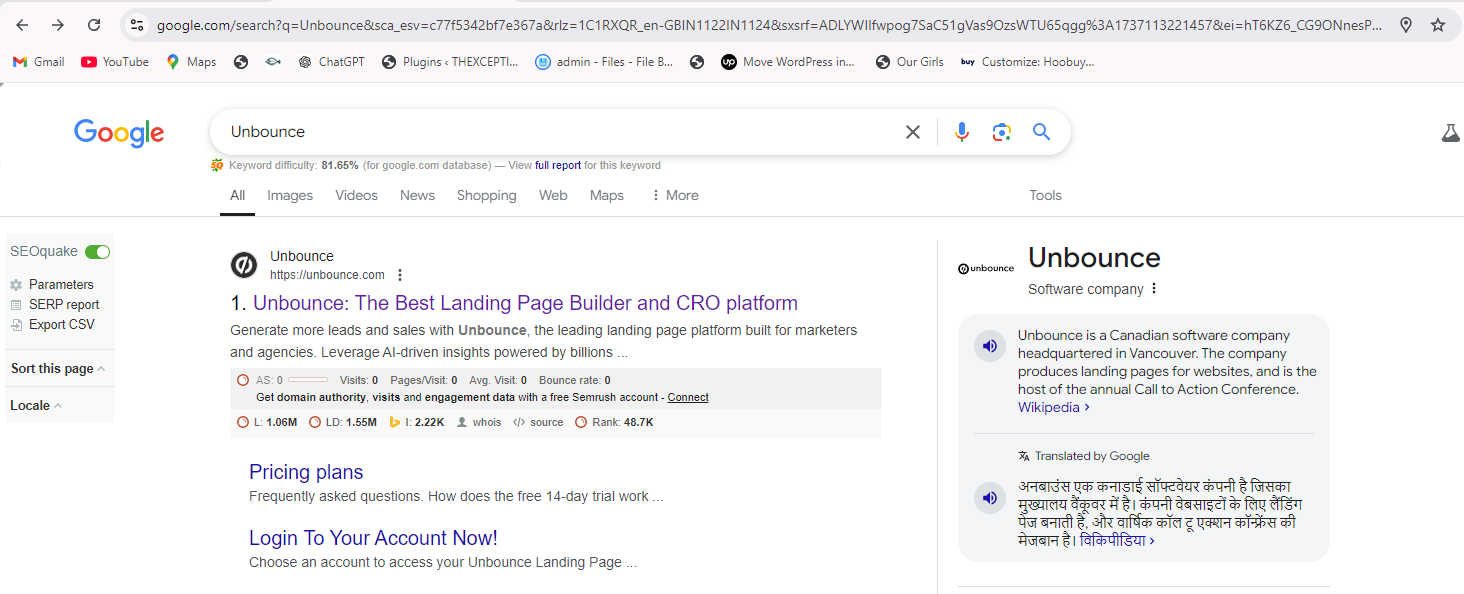The height and width of the screenshot is (594, 1464).
Task: Switch to the Images tab
Action: pos(290,195)
